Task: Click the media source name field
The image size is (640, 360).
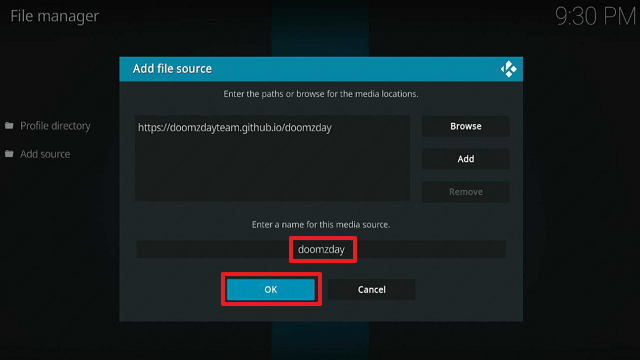Action: tap(321, 249)
